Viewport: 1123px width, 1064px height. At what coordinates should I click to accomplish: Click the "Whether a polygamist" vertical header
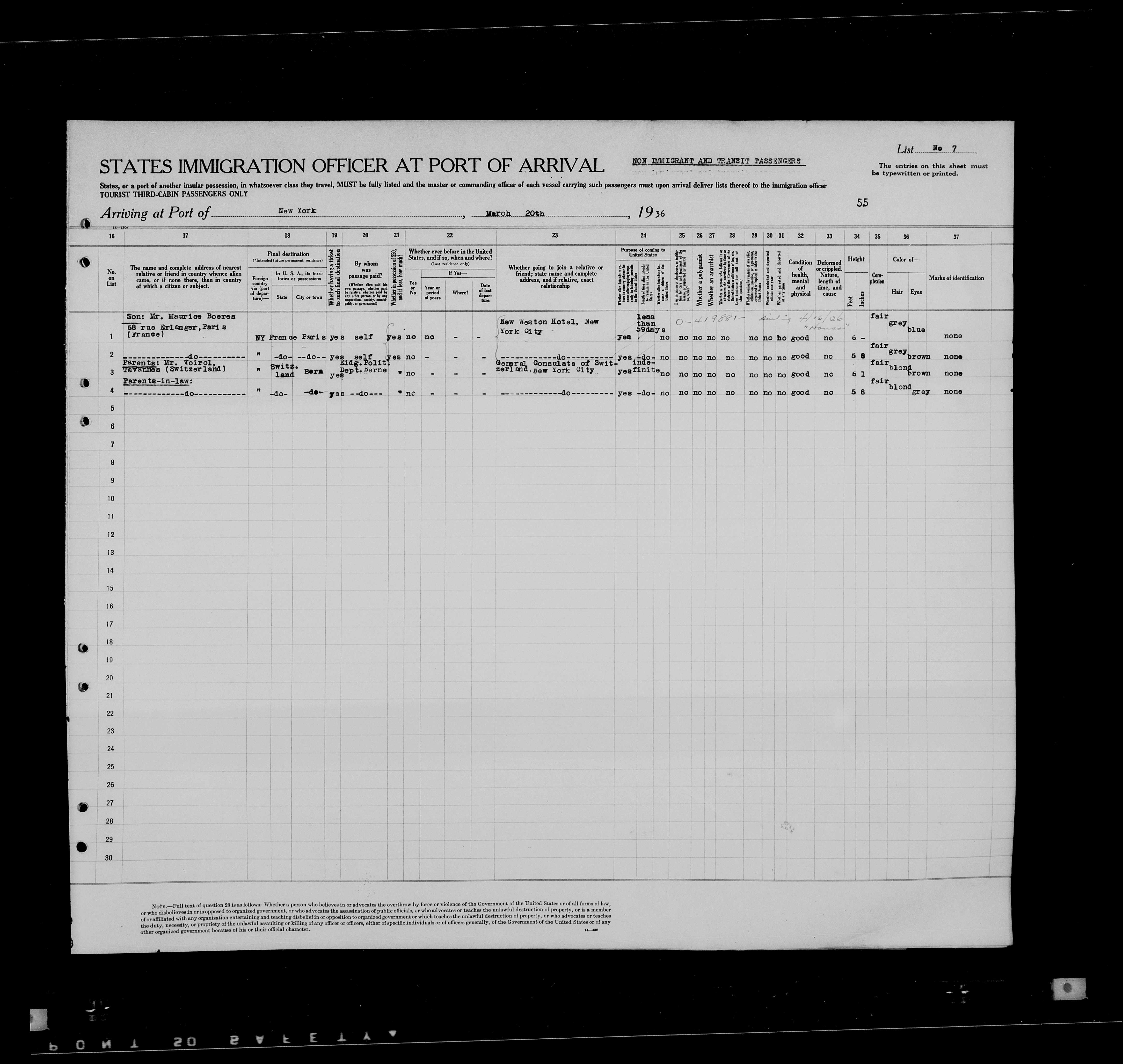point(699,280)
